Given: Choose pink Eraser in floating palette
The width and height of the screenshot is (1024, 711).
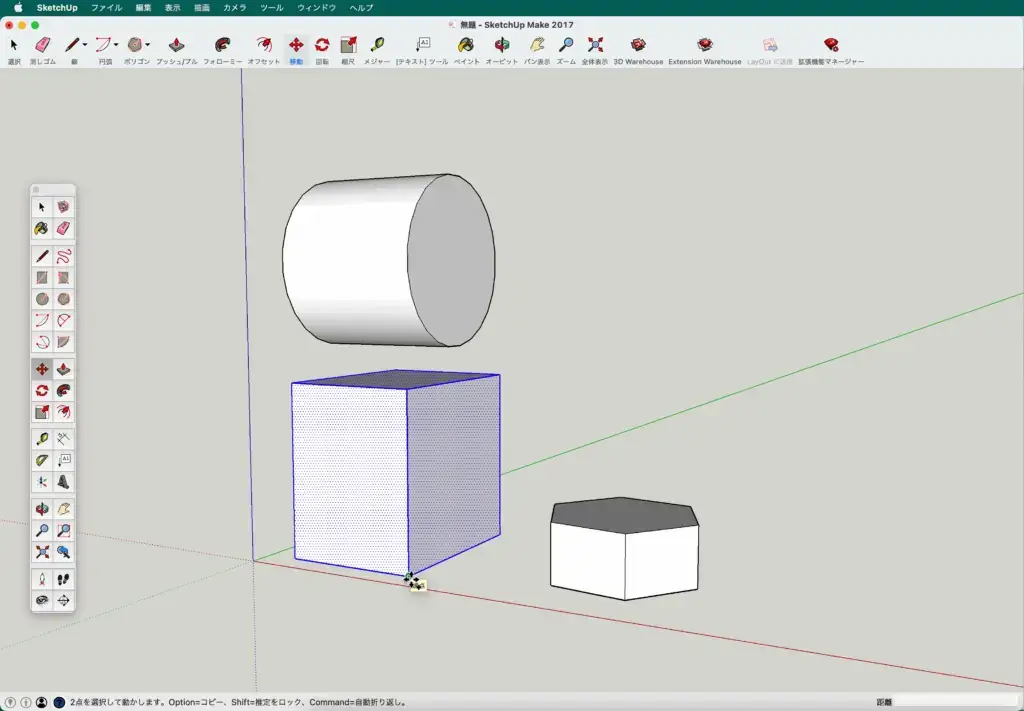Looking at the screenshot, I should coord(63,229).
